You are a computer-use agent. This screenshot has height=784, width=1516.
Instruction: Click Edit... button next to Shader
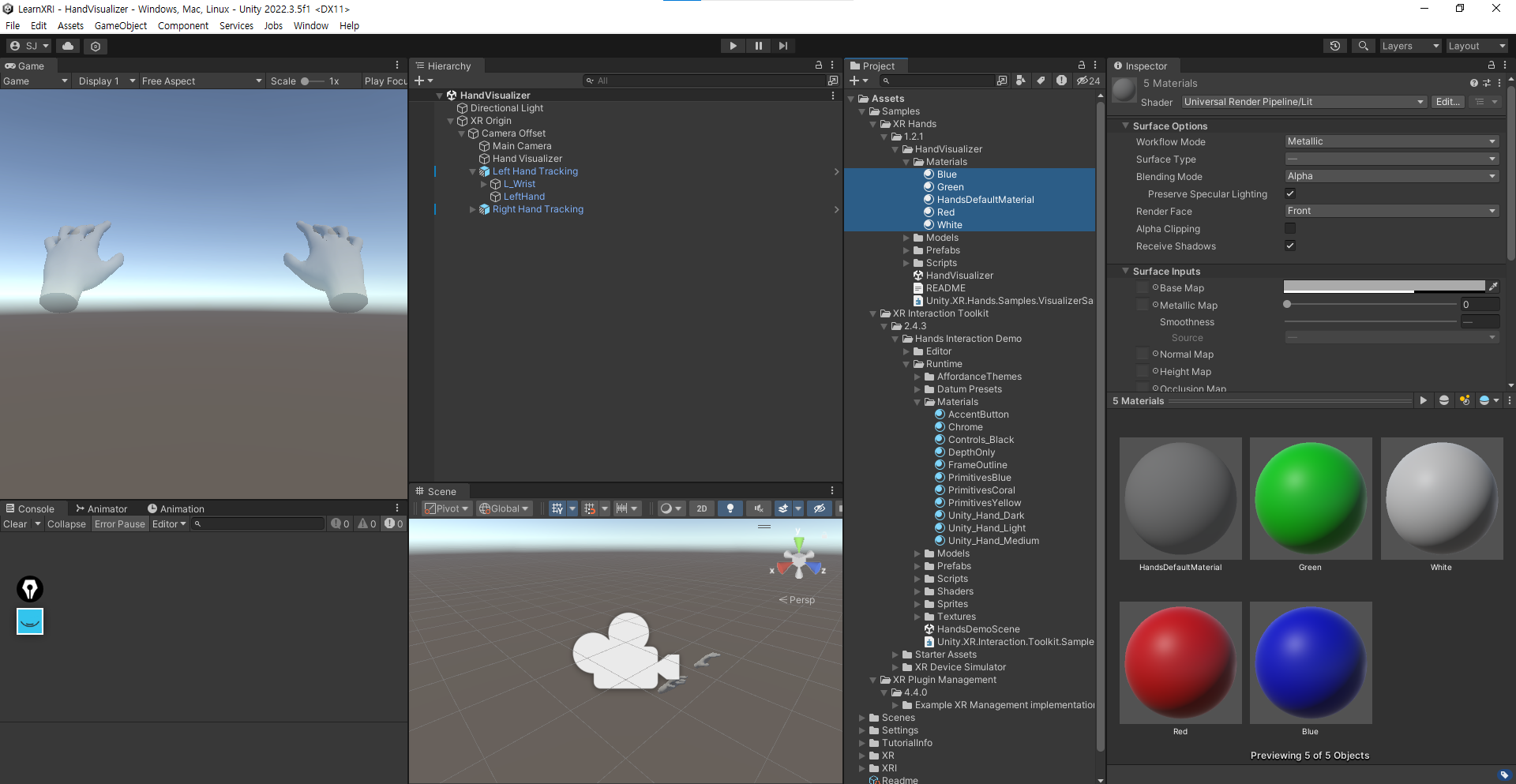[x=1447, y=102]
